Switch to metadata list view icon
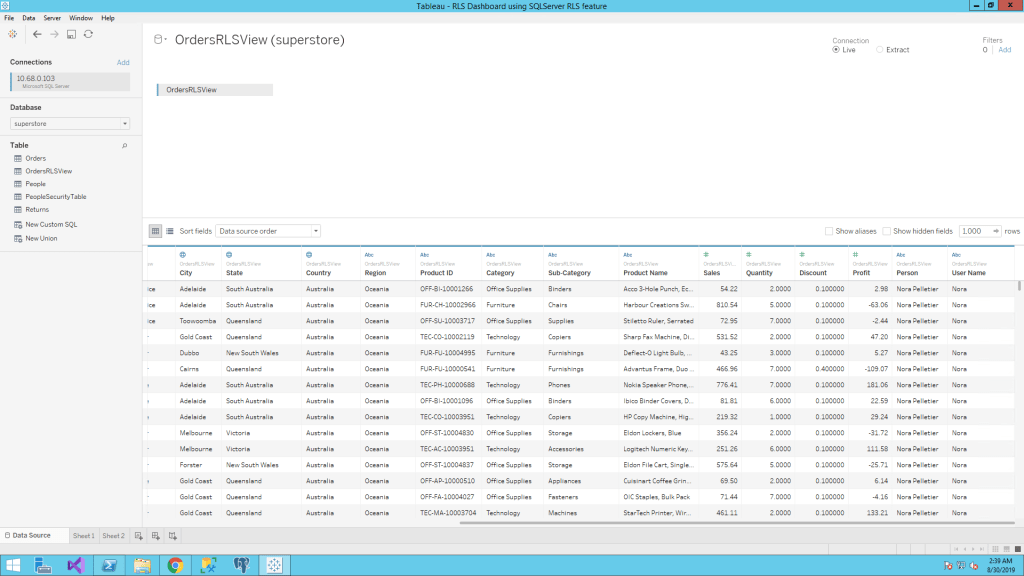This screenshot has height=576, width=1024. click(169, 231)
